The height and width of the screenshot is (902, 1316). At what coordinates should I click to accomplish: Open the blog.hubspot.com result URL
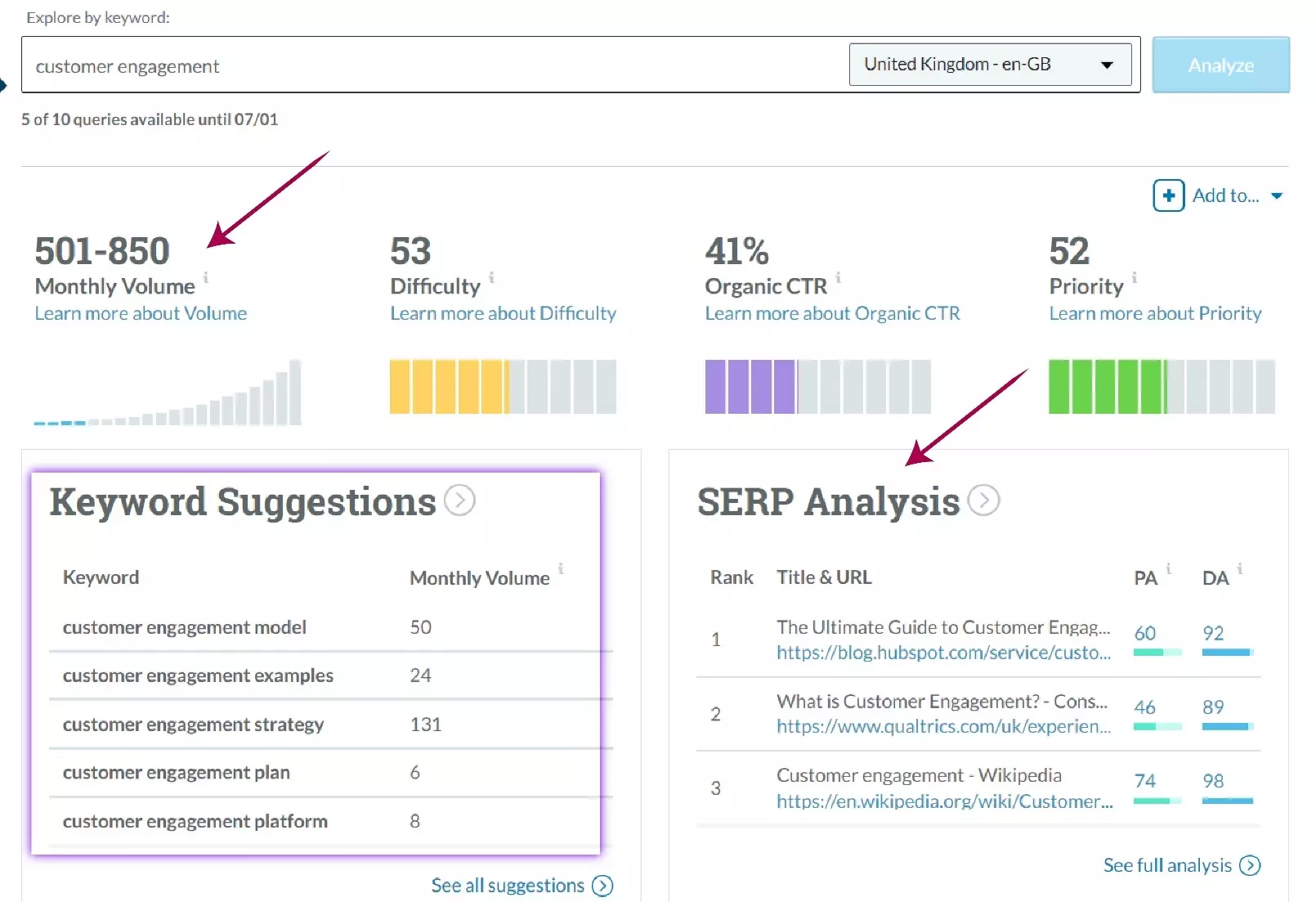pyautogui.click(x=943, y=653)
